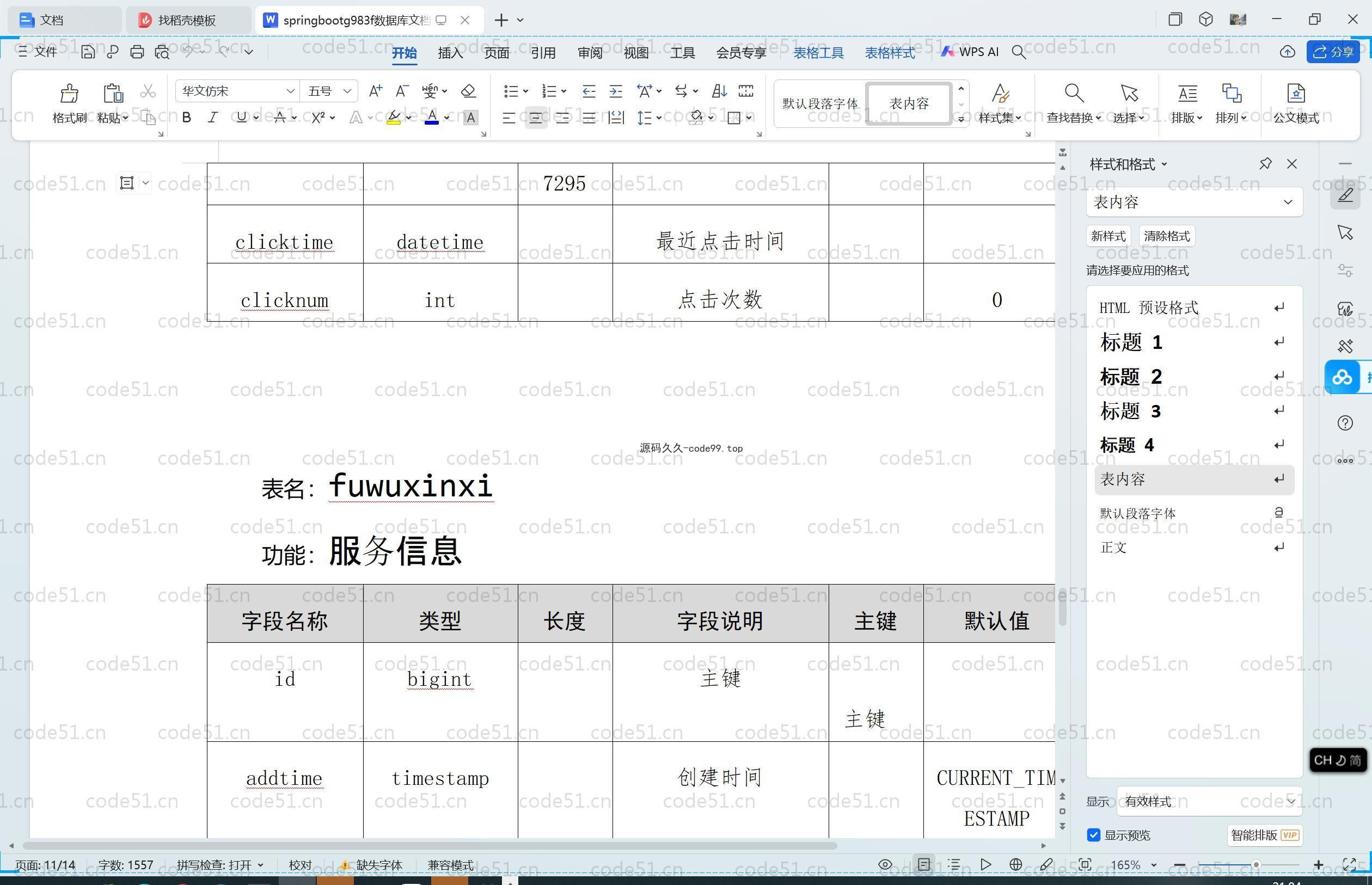Click the New Style (新样式) button
Viewport: 1372px width, 885px height.
coord(1108,236)
